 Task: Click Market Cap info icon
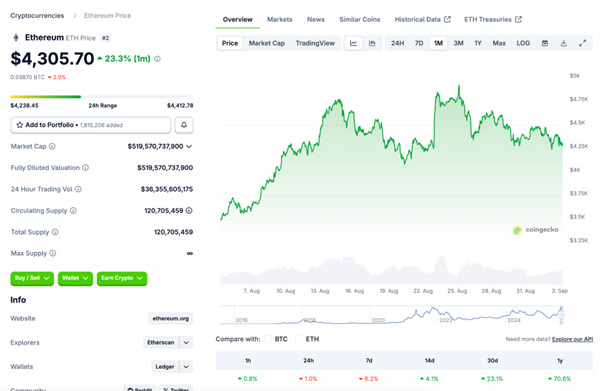click(52, 146)
